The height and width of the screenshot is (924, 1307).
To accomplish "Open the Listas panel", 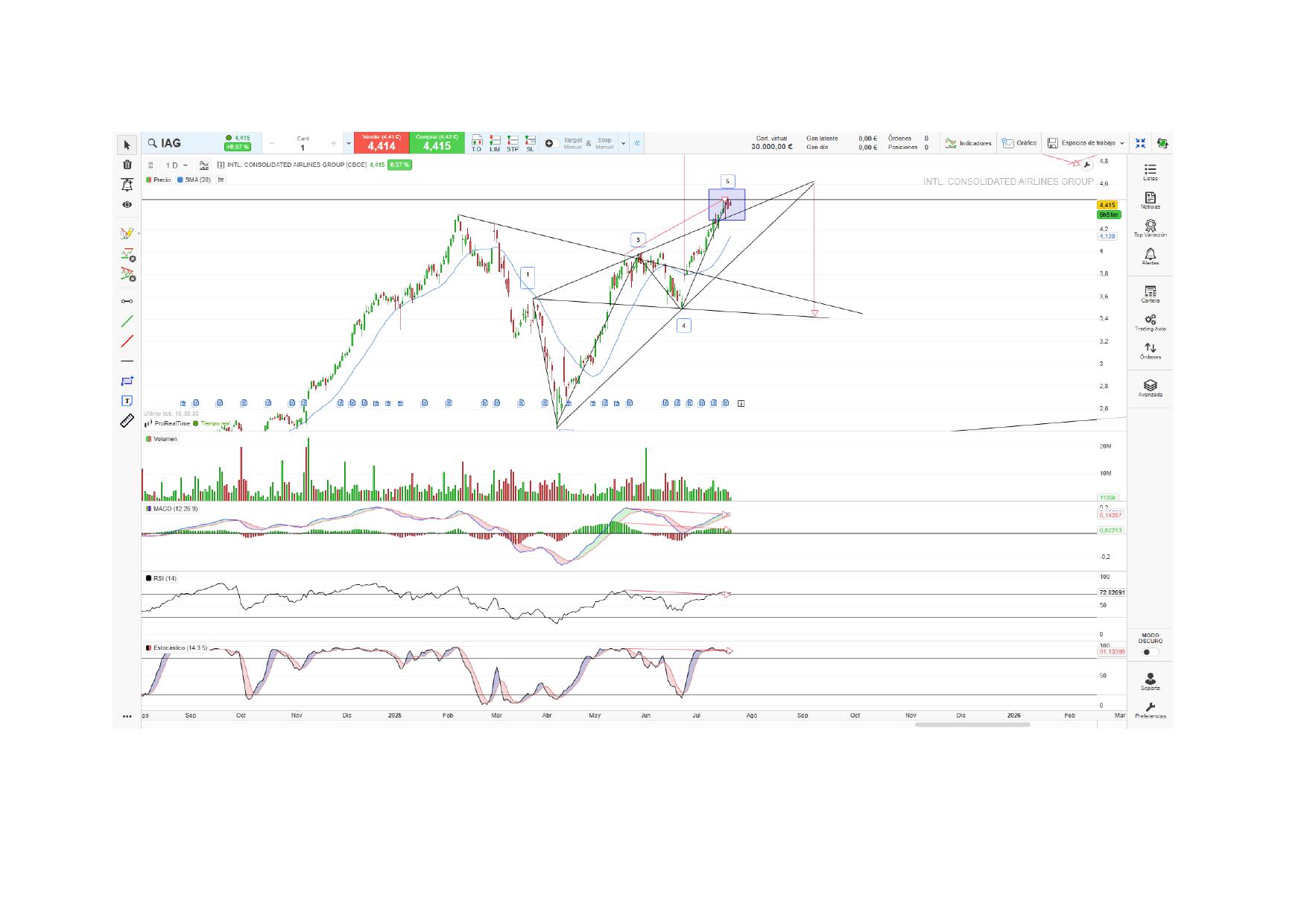I will [1150, 173].
